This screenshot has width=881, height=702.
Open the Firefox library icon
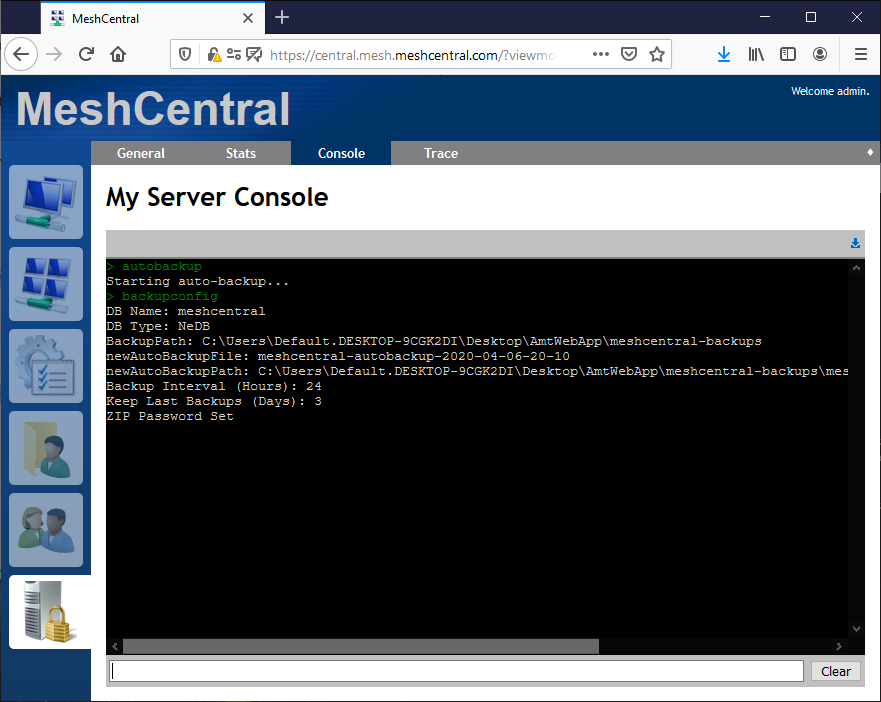(756, 55)
